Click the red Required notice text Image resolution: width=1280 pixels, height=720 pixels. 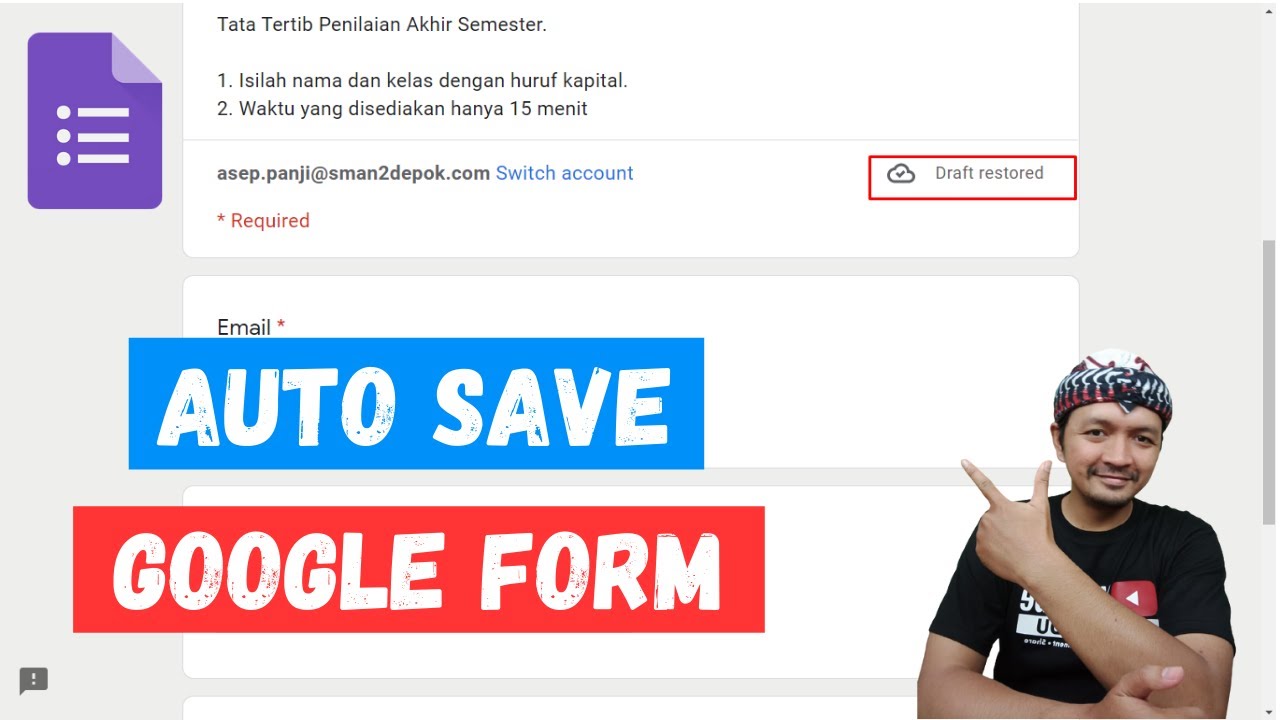[x=263, y=221]
